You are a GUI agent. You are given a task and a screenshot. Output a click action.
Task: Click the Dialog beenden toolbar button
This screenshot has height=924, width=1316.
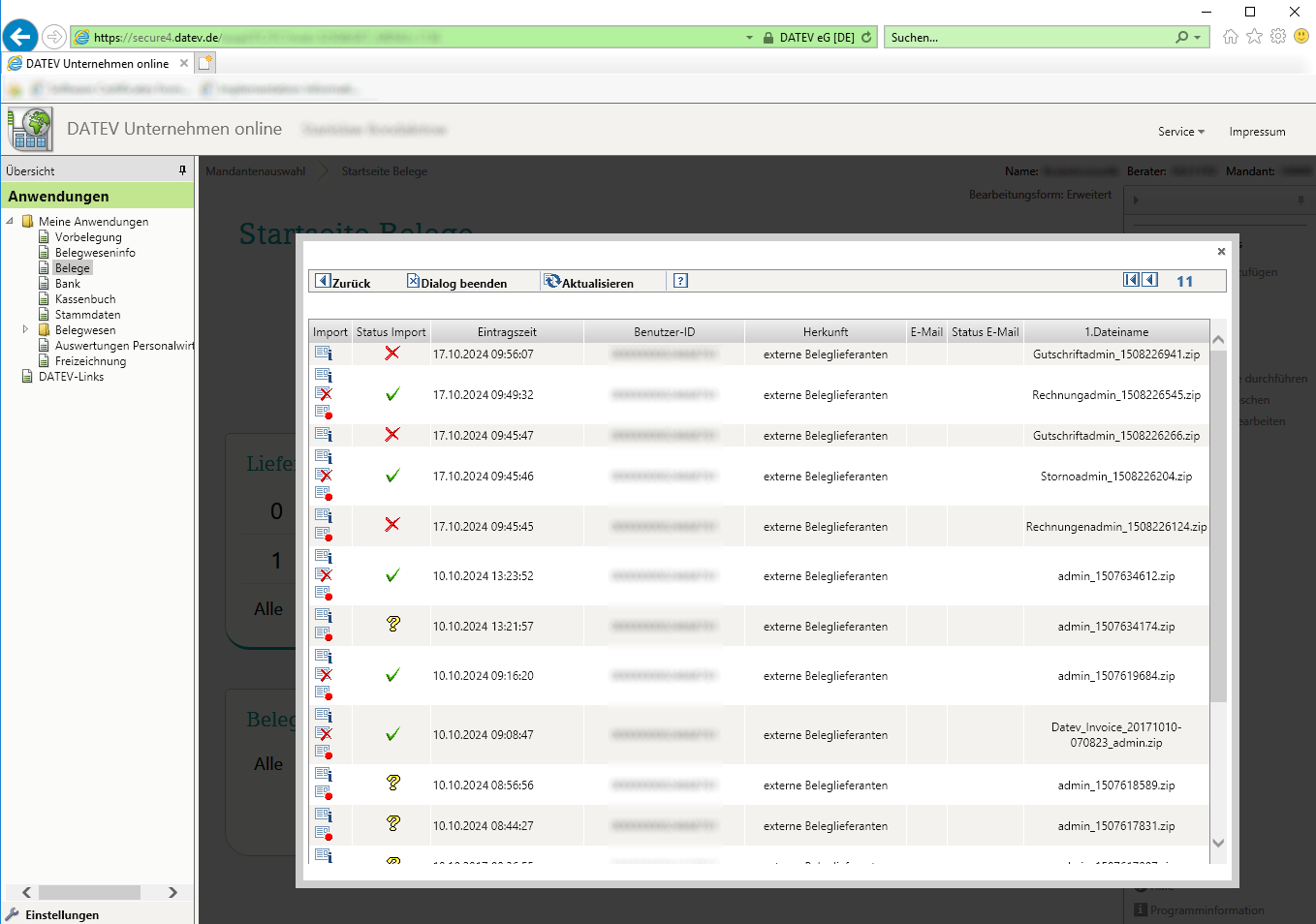click(456, 282)
